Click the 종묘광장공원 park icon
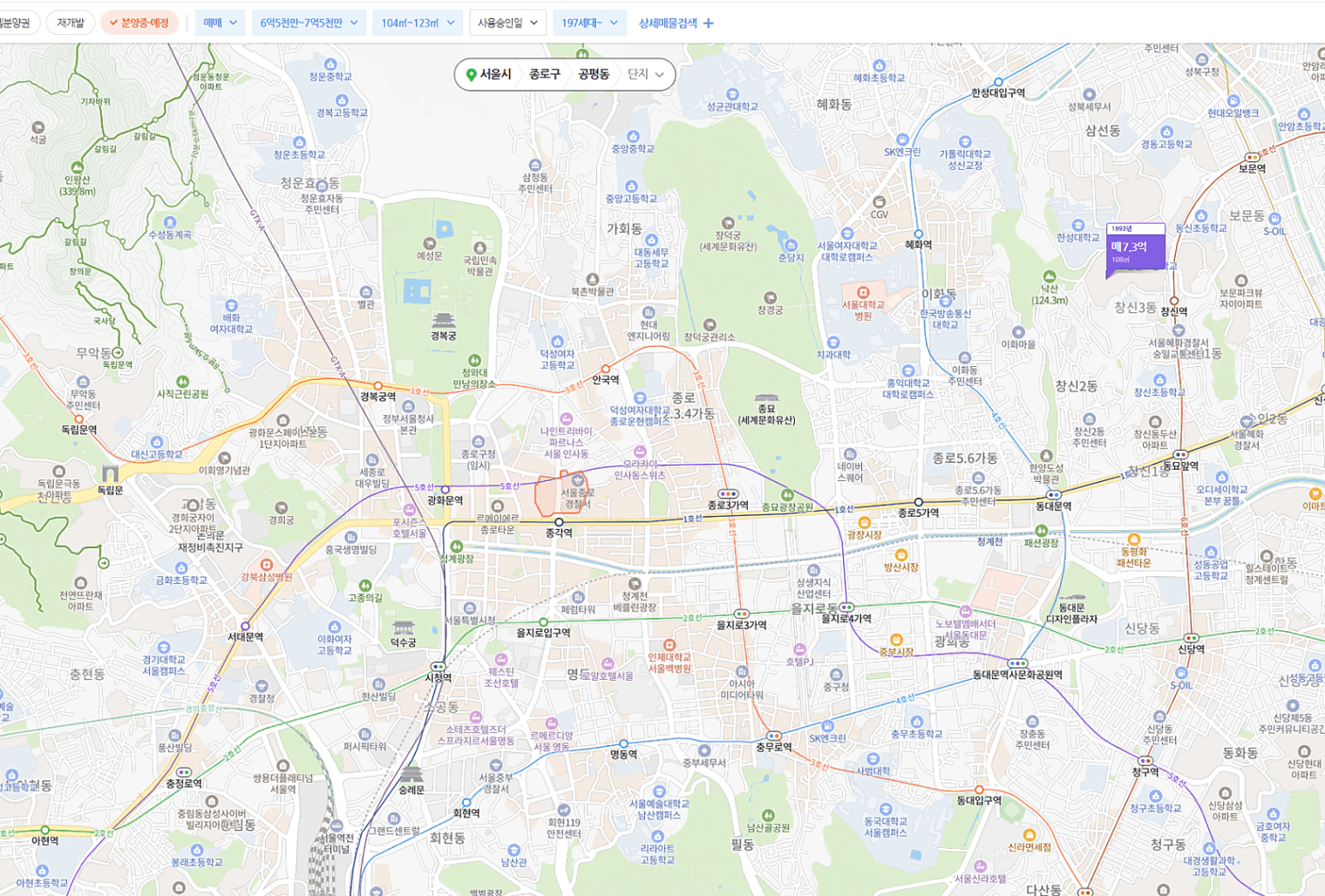Viewport: 1325px width, 896px height. pos(787,495)
